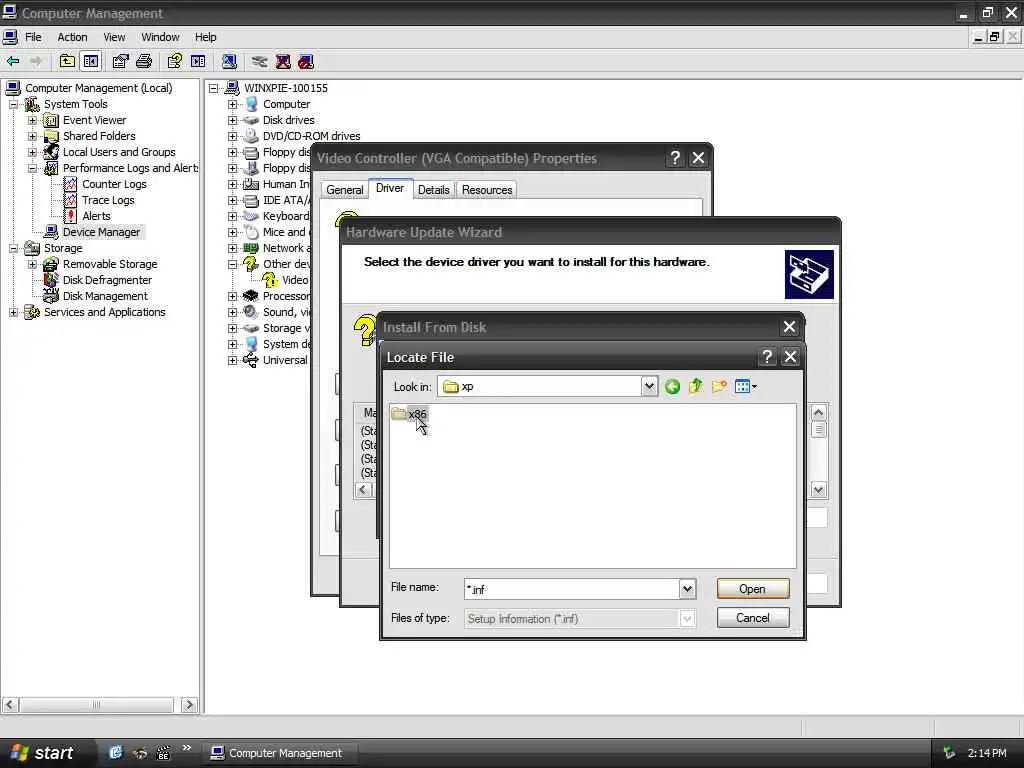Open the View menu
The width and height of the screenshot is (1024, 768).
[114, 37]
